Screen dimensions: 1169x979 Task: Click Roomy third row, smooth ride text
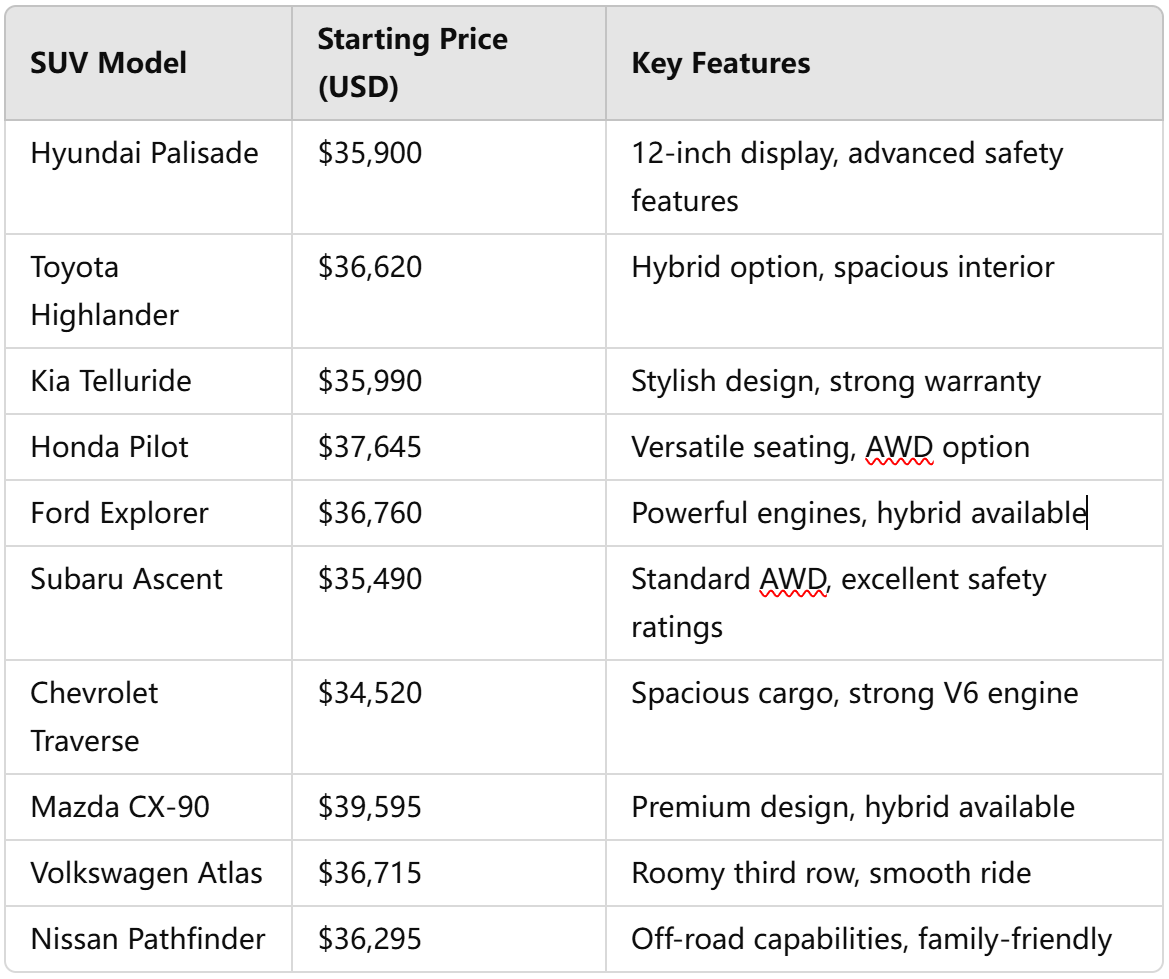(831, 873)
